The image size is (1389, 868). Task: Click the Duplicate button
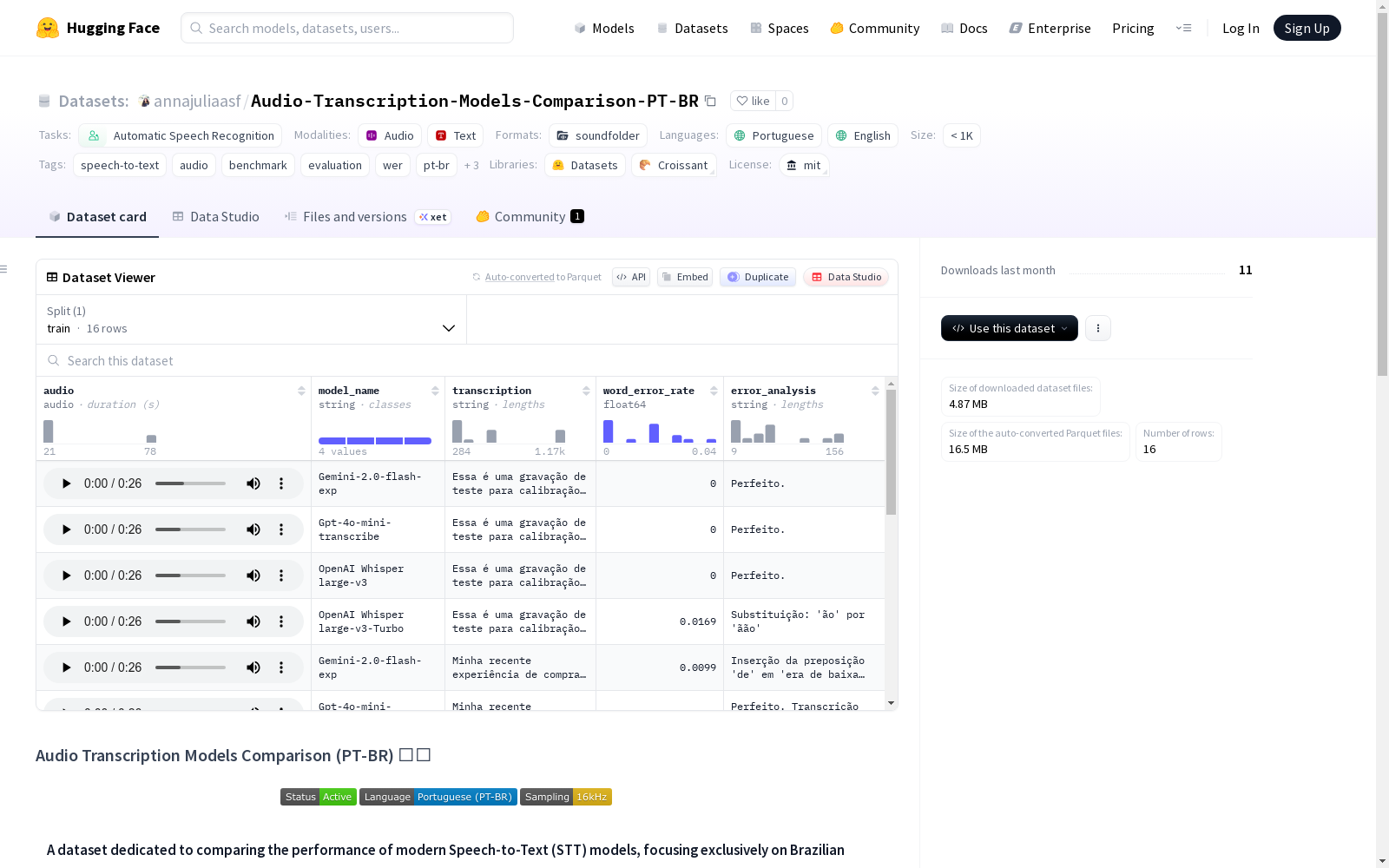(x=758, y=277)
